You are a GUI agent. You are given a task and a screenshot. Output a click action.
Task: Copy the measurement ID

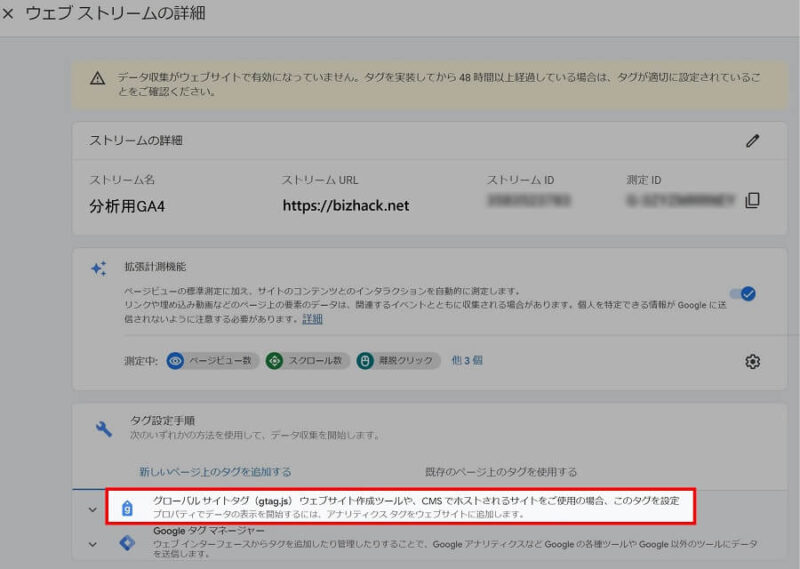tap(753, 200)
